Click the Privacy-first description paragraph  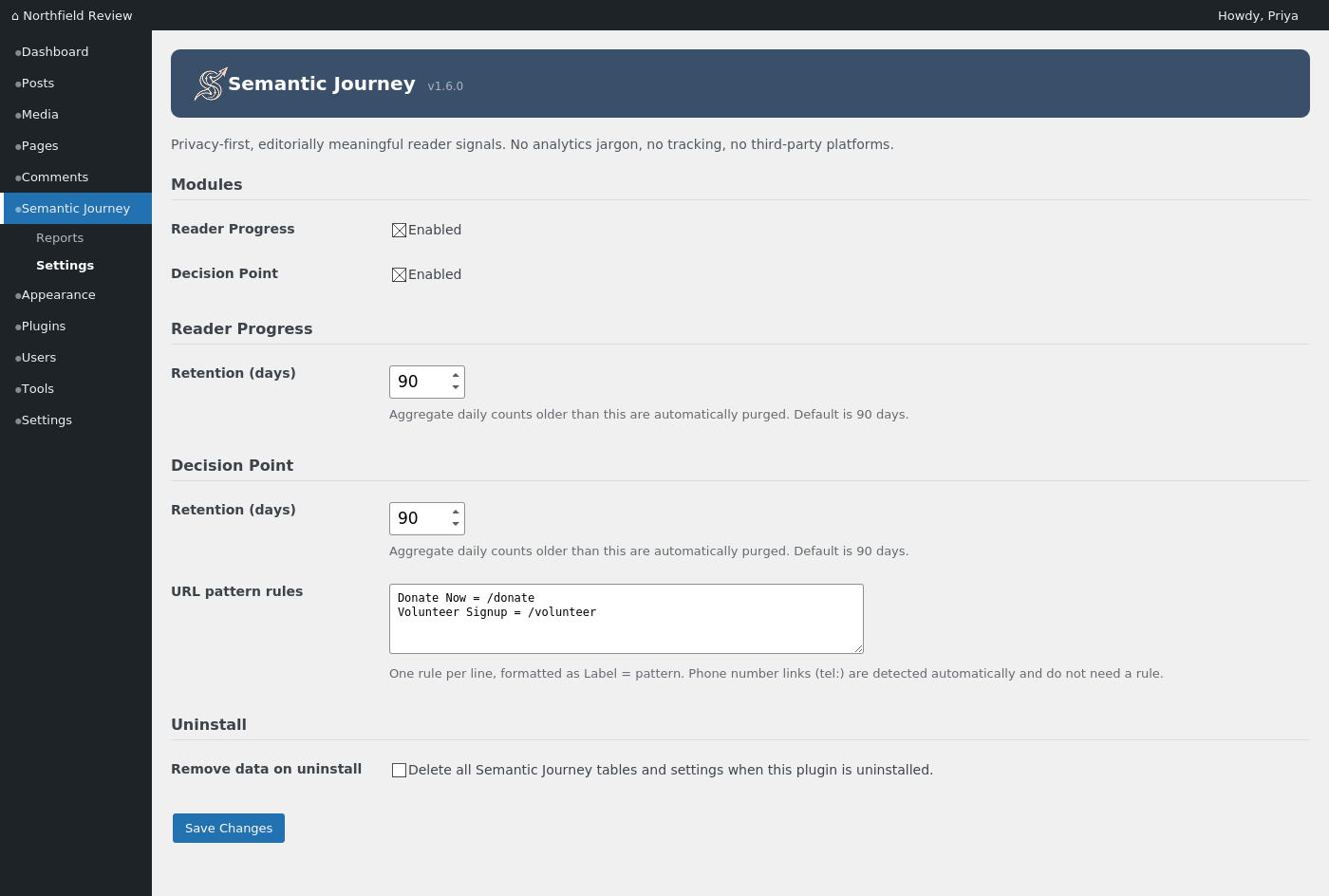[x=532, y=144]
